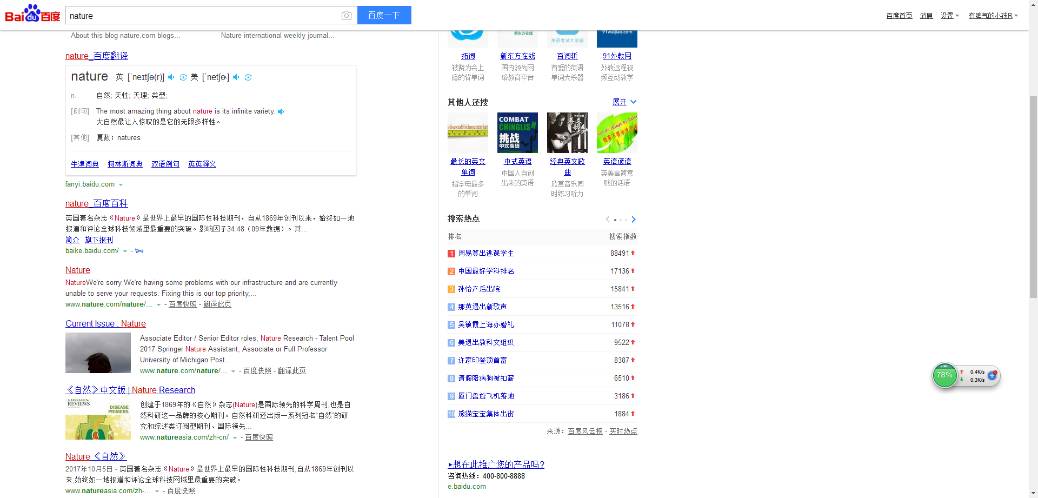Open dropdown arrow after baike.baidu.com URL
The width and height of the screenshot is (1038, 498).
(x=124, y=251)
